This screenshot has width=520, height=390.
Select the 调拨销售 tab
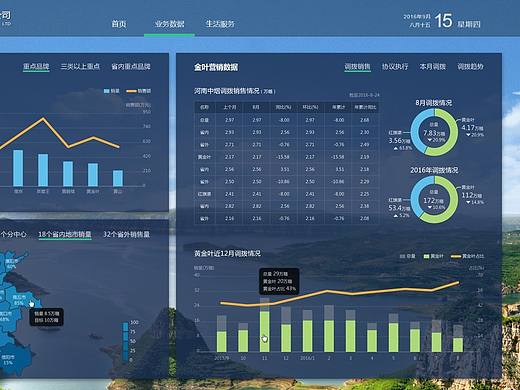pos(357,66)
